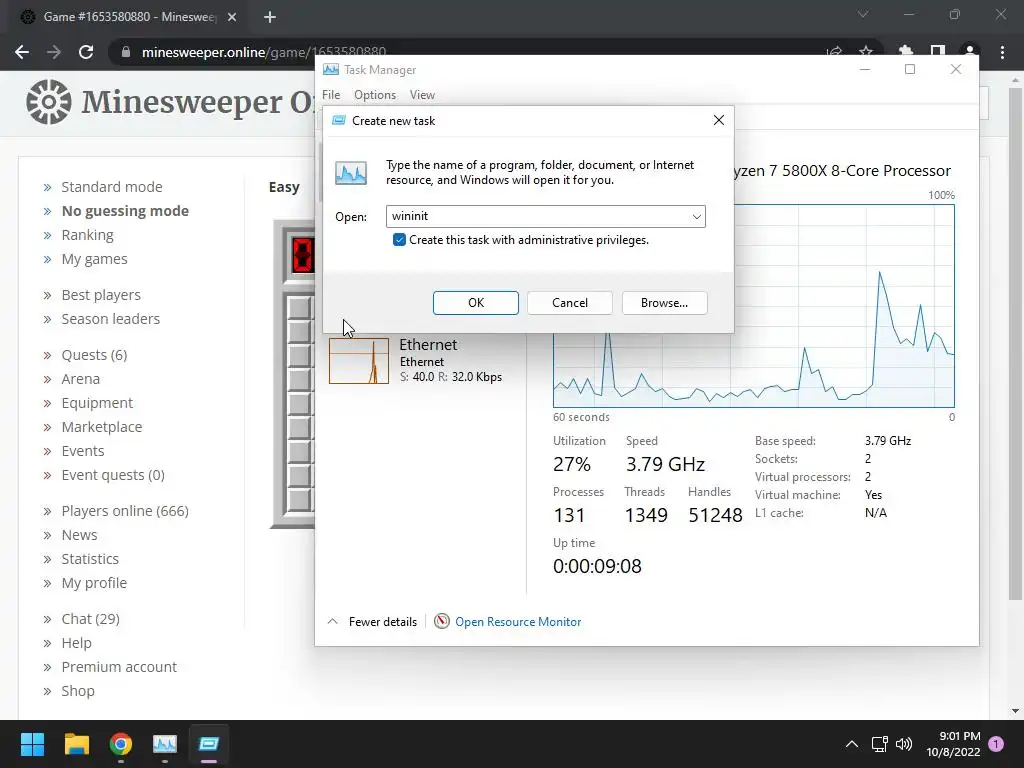Click Chrome back arrow
1024x768 pixels.
[22, 52]
